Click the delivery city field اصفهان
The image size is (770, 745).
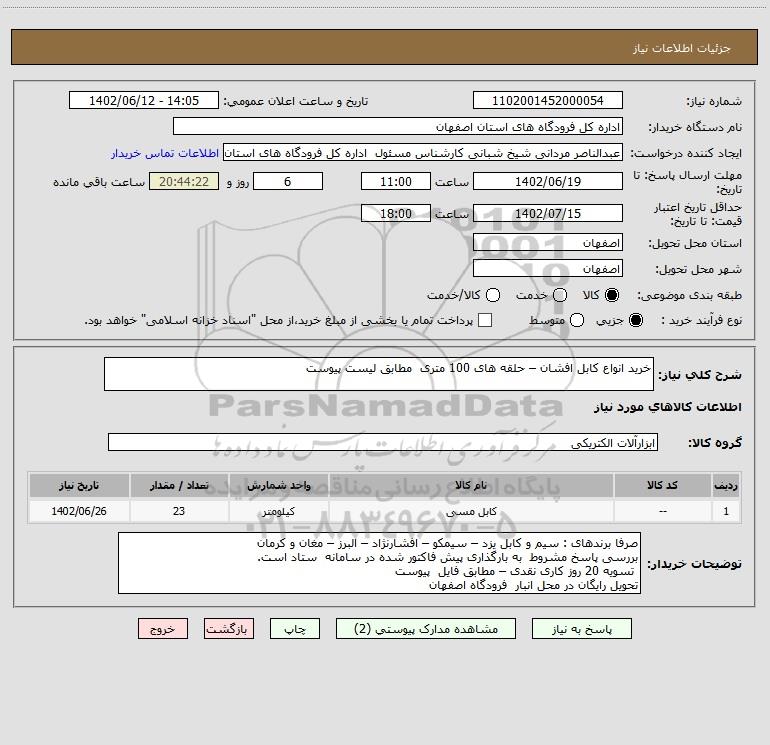click(548, 269)
